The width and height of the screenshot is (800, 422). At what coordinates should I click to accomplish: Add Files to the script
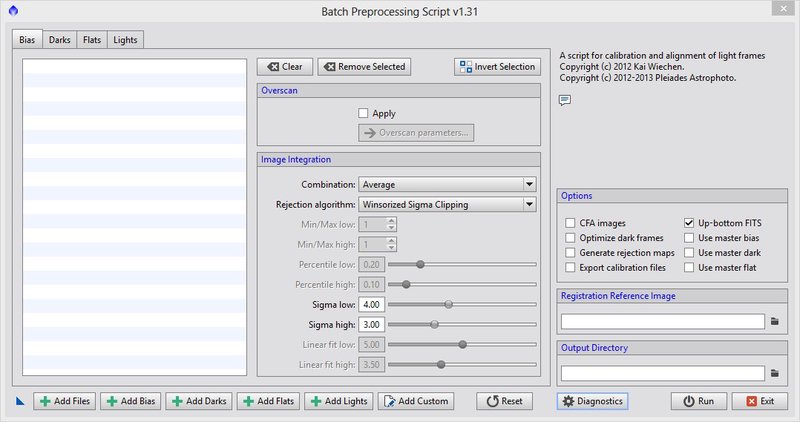[x=65, y=401]
